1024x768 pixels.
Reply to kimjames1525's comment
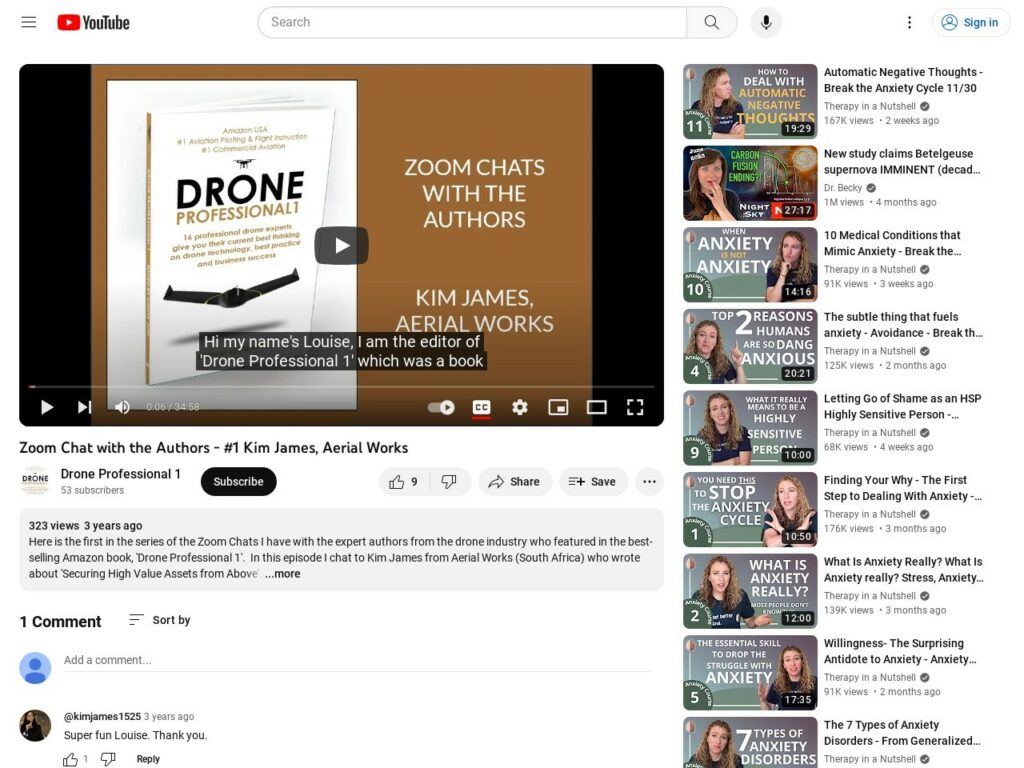click(x=148, y=759)
